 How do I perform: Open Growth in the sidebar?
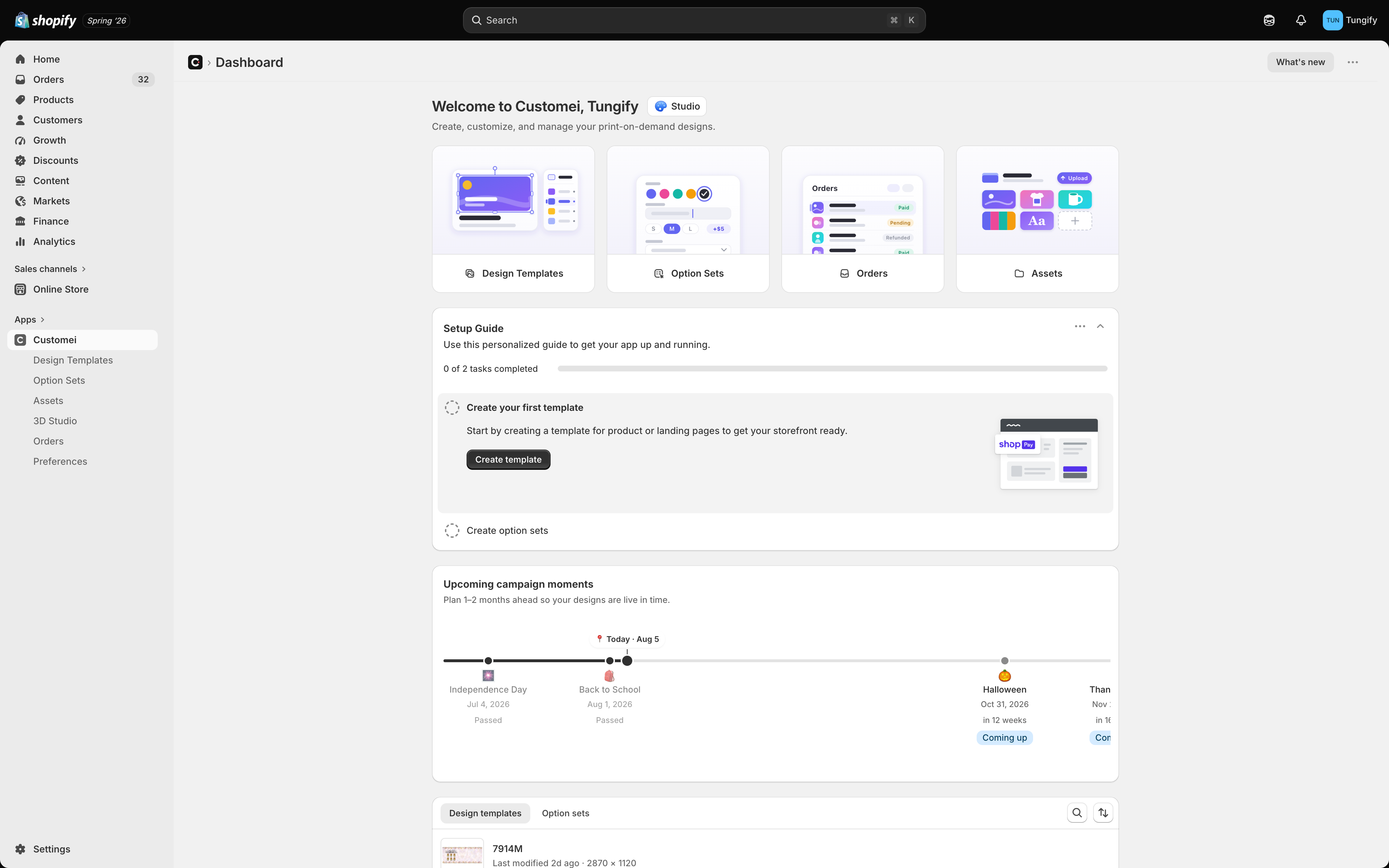tap(83, 140)
